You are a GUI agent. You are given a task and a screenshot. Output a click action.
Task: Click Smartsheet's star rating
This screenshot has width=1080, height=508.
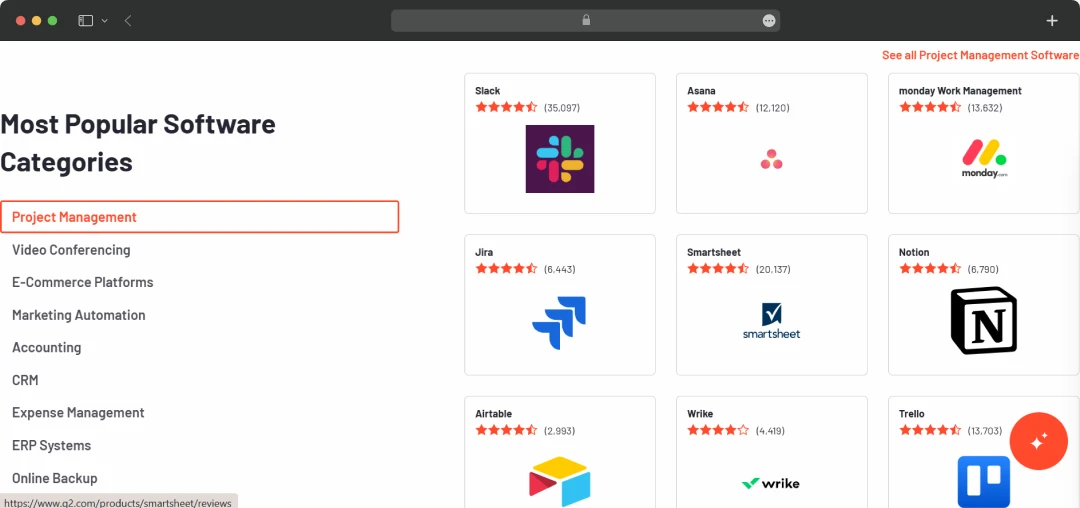pyautogui.click(x=718, y=269)
